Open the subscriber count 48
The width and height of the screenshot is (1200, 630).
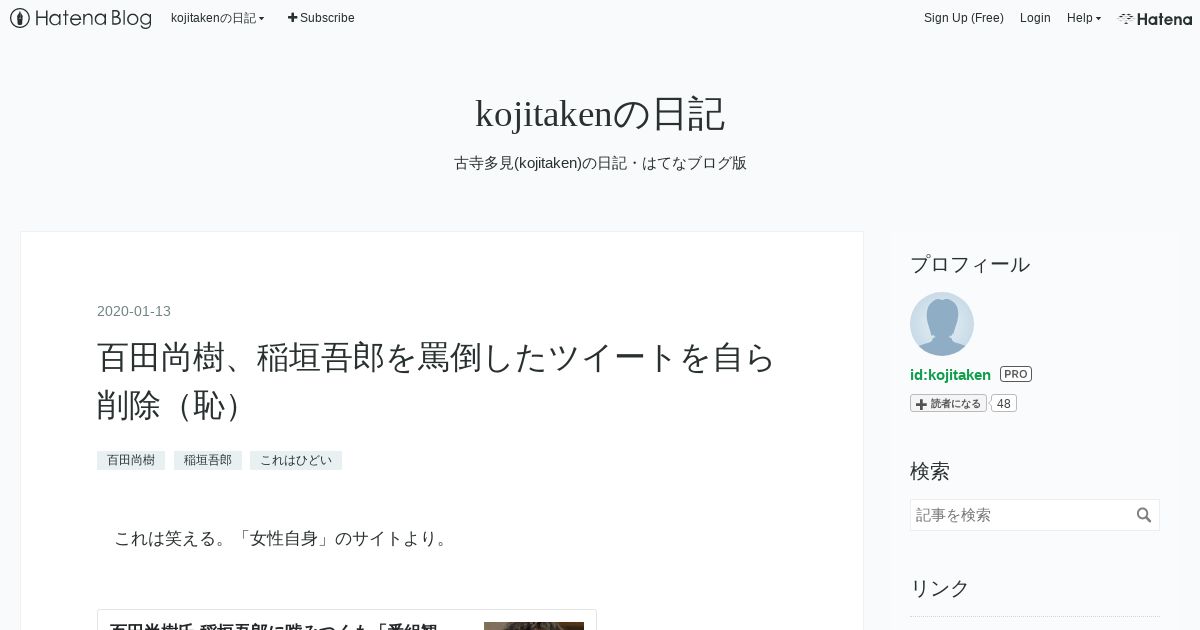(1004, 403)
